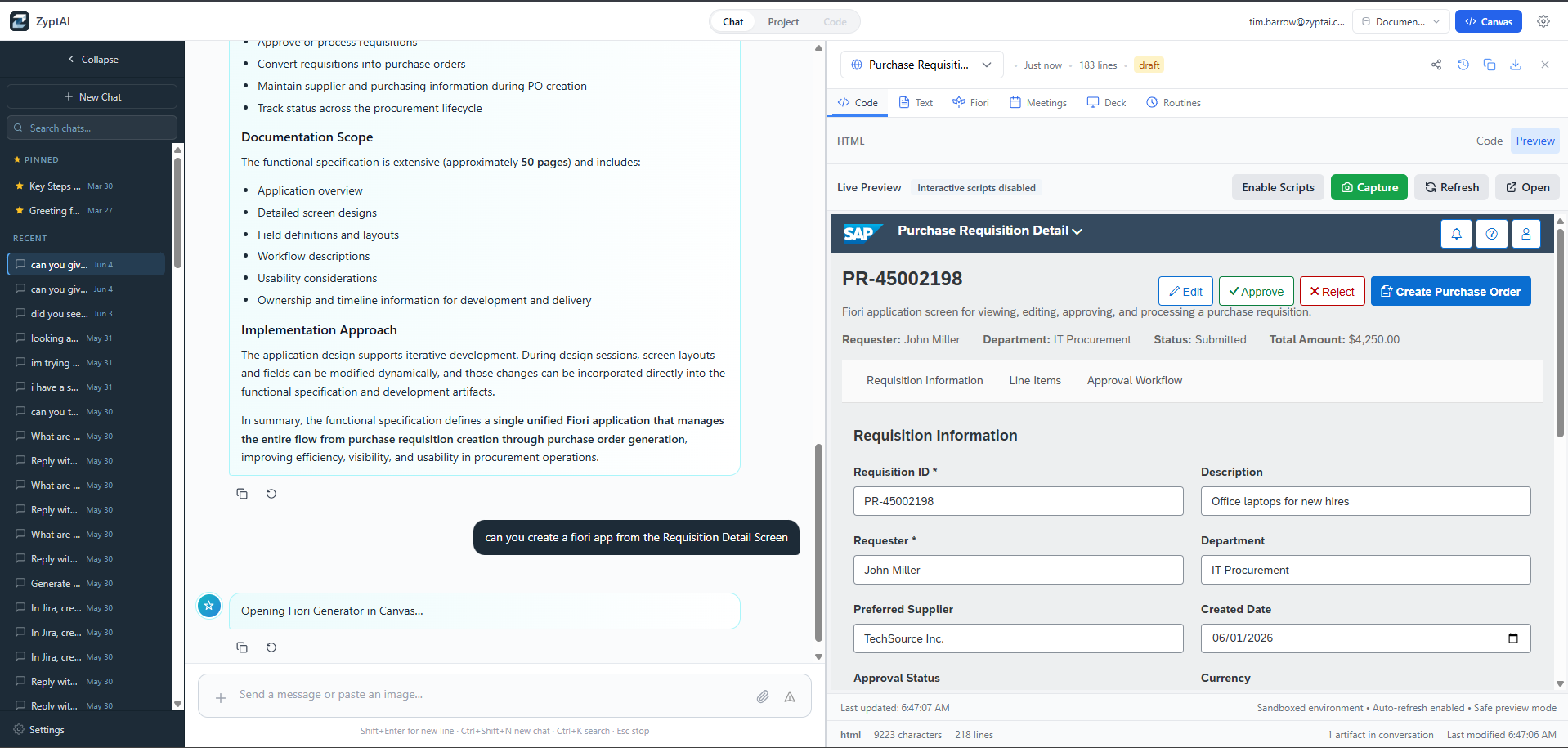Reject the purchase requisition
Image resolution: width=1568 pixels, height=748 pixels.
[x=1333, y=291]
